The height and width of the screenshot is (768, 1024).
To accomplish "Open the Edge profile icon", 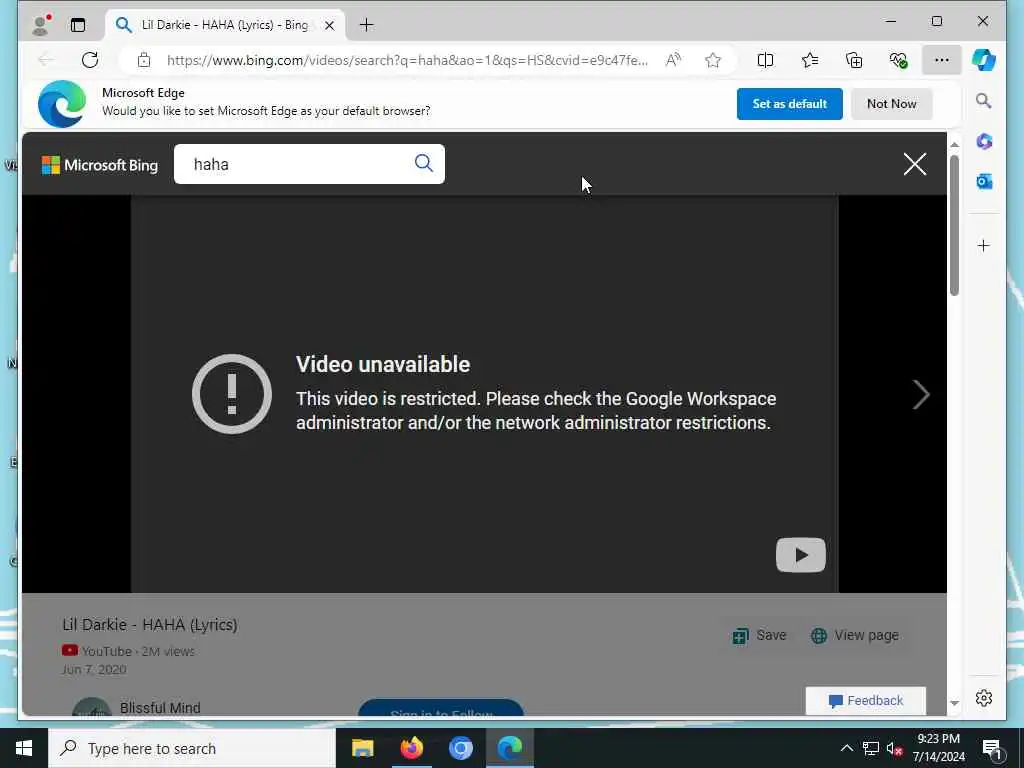I will [41, 25].
